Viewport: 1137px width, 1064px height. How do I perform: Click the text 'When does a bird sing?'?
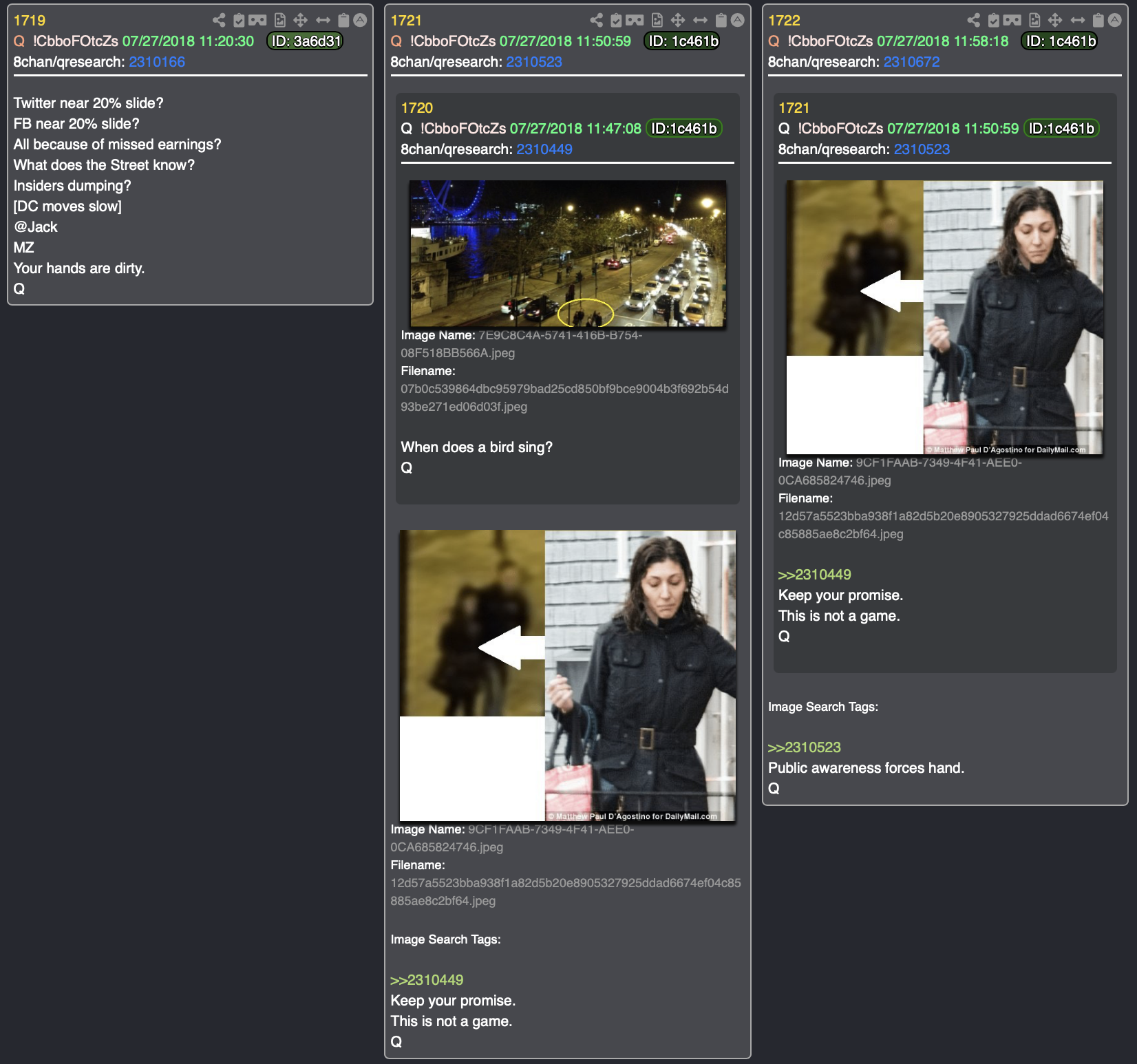[x=477, y=447]
